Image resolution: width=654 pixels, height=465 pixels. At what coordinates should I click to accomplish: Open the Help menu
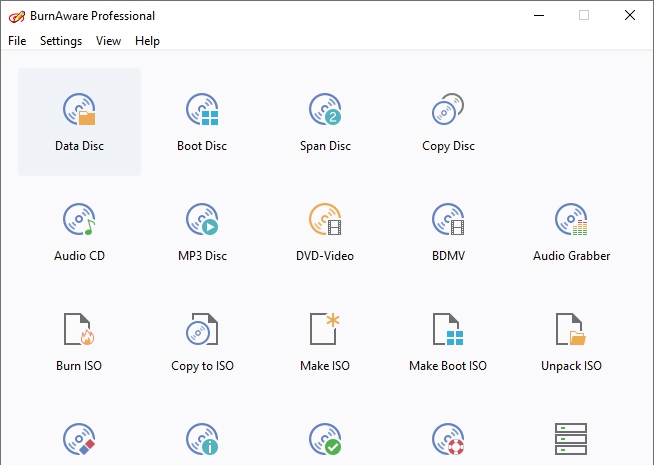(147, 41)
